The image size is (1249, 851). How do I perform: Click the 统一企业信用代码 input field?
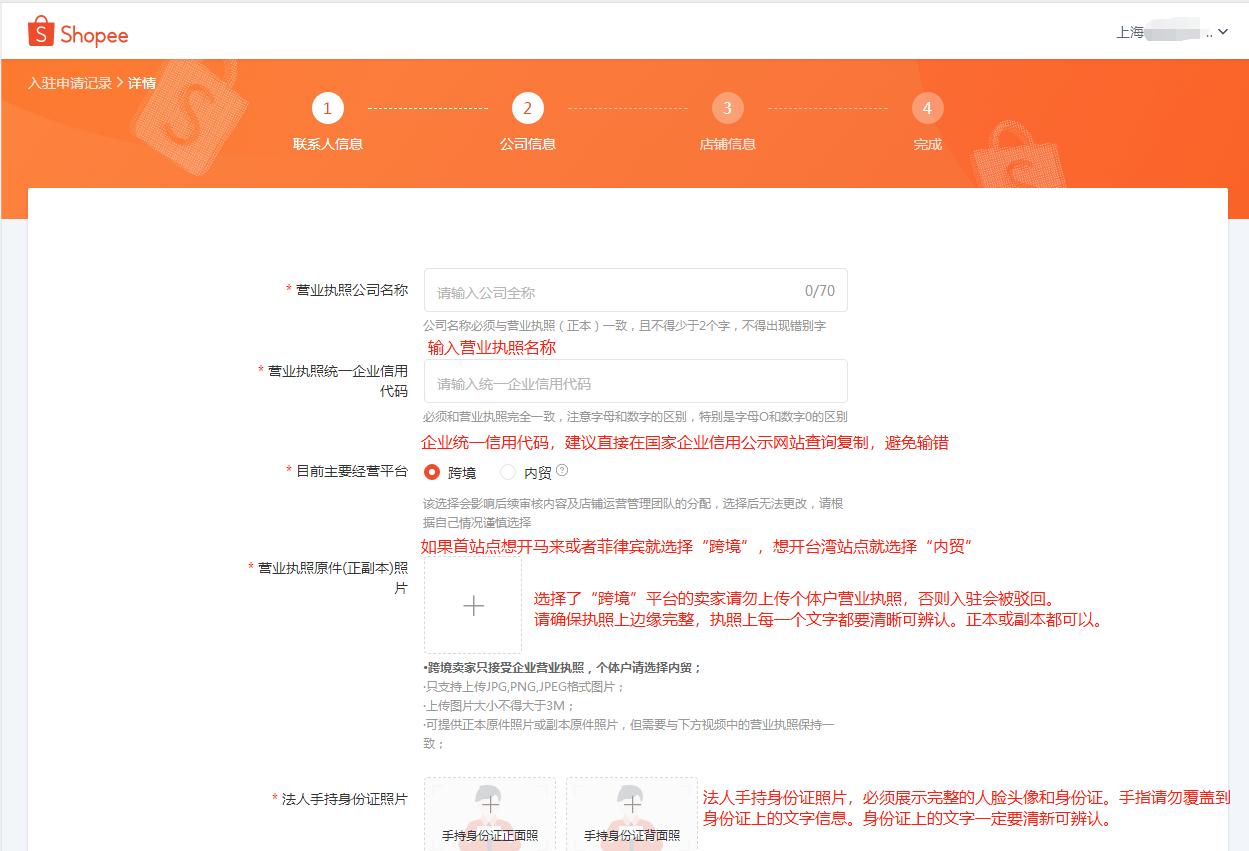[x=600, y=381]
